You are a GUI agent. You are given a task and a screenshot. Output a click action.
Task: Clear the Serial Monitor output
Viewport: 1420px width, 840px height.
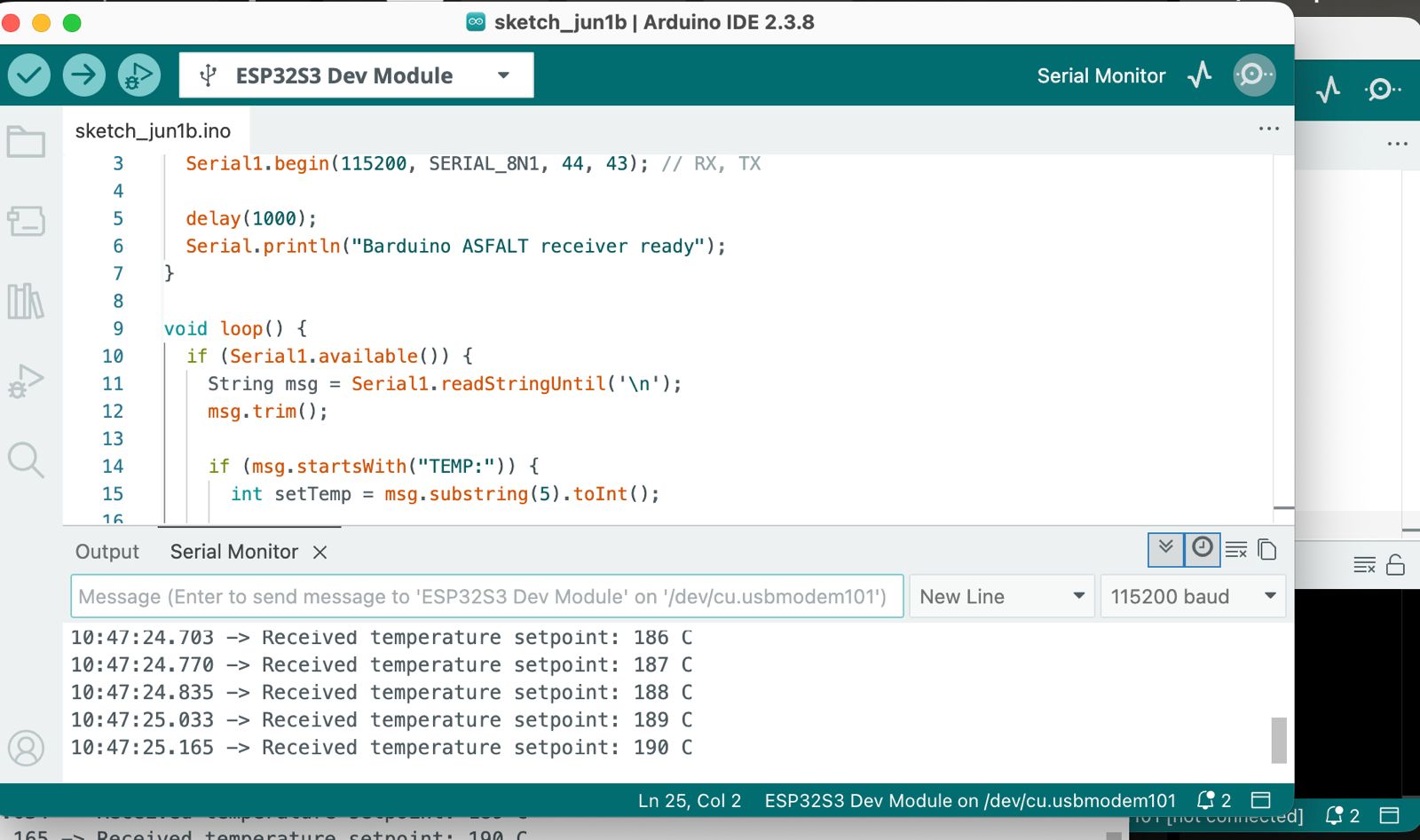pyautogui.click(x=1236, y=550)
